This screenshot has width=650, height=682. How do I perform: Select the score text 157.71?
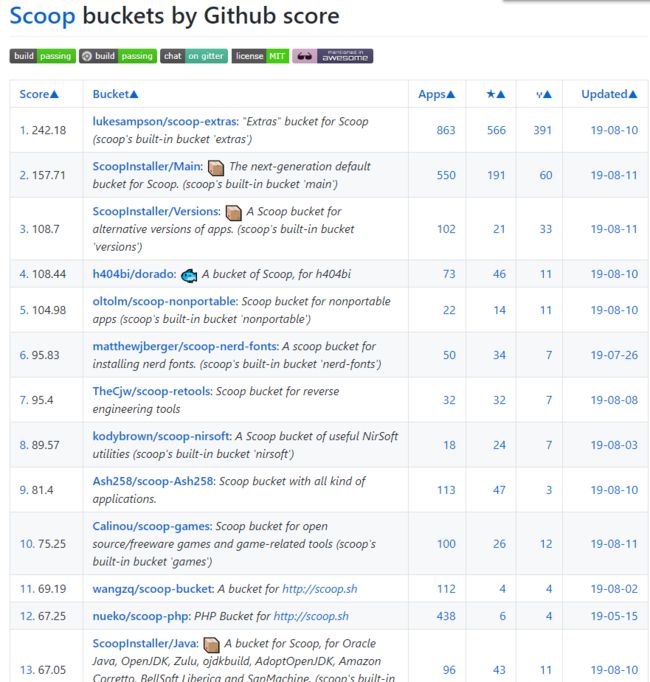(x=49, y=175)
